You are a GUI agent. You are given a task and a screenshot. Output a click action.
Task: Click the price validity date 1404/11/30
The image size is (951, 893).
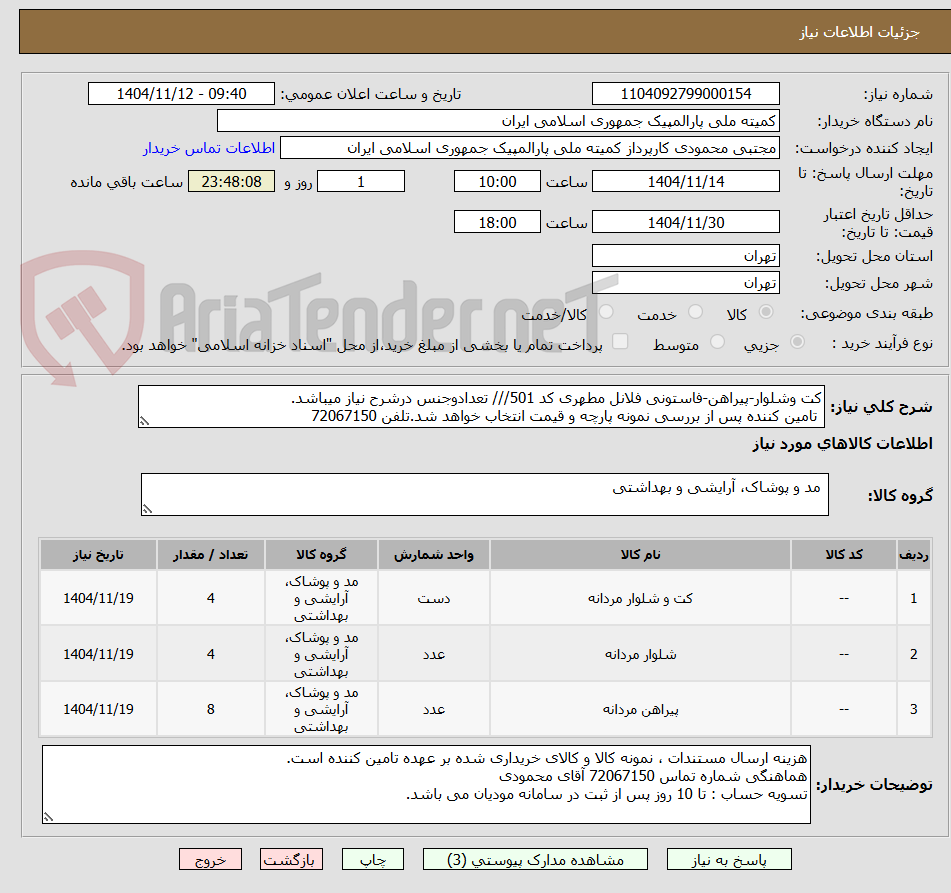click(685, 222)
